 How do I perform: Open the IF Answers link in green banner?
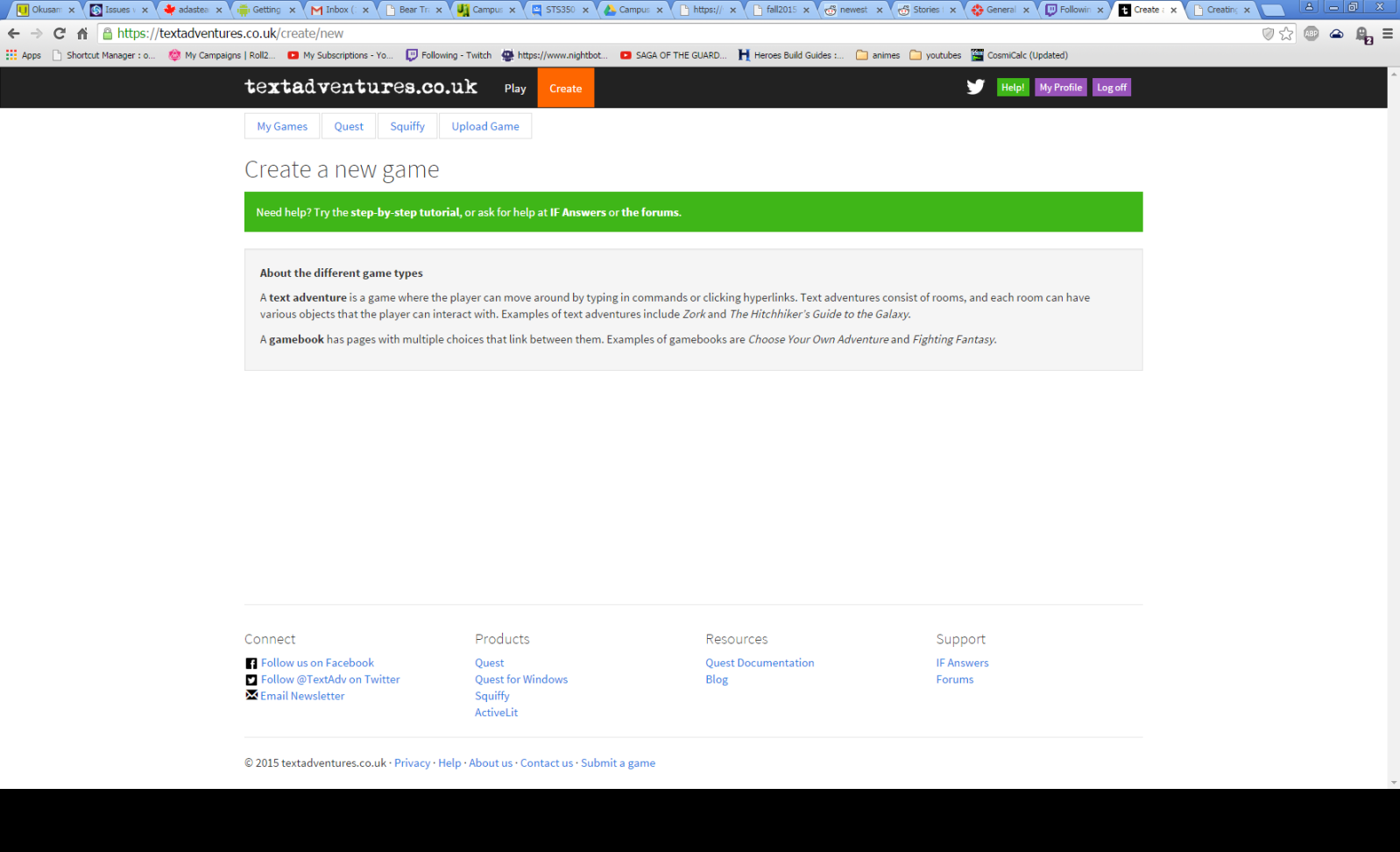[x=577, y=212]
